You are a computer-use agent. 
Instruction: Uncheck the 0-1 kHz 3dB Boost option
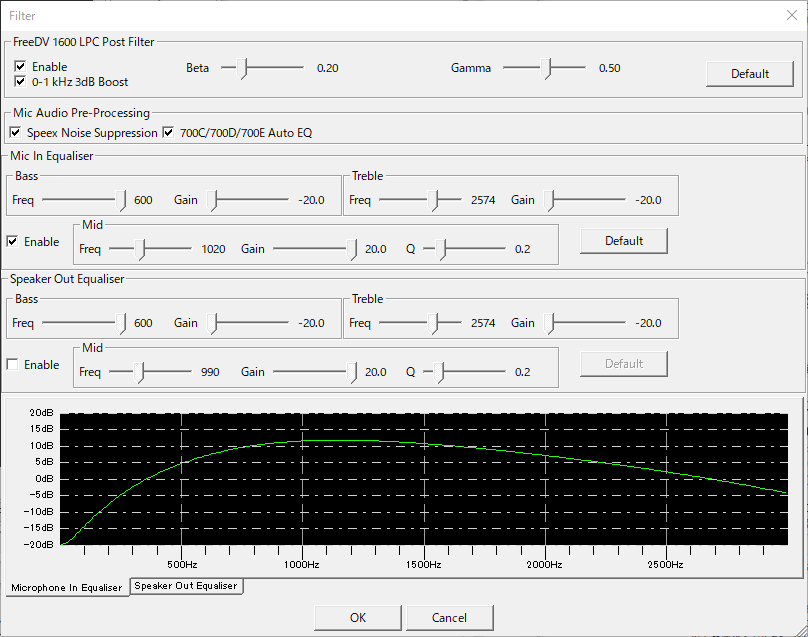point(21,82)
